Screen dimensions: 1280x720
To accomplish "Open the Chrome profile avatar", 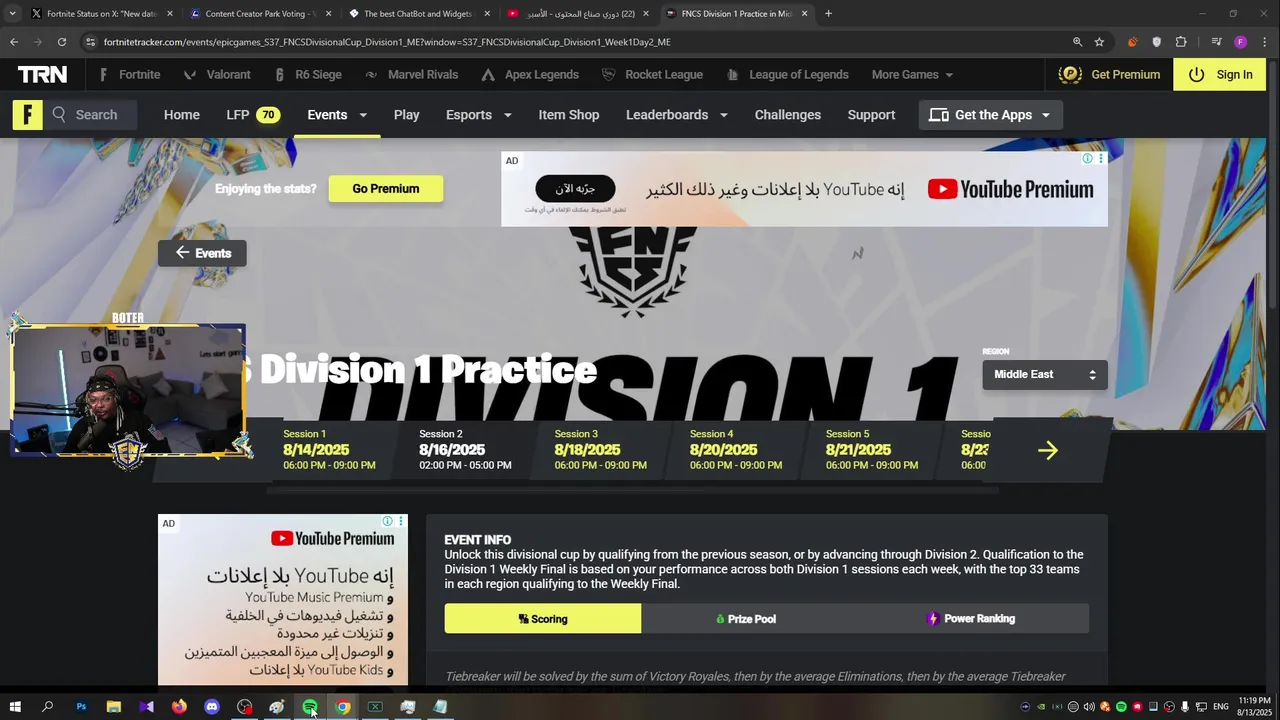I will click(1240, 42).
